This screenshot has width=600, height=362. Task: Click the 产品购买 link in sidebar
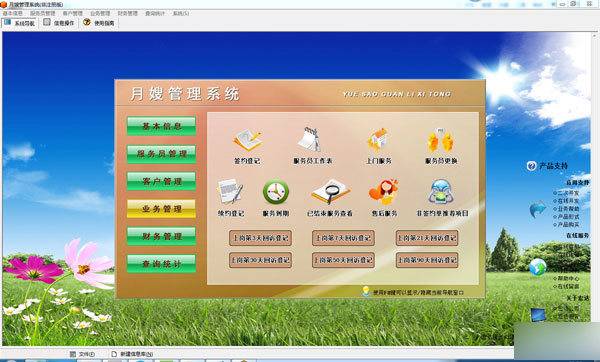click(x=568, y=225)
